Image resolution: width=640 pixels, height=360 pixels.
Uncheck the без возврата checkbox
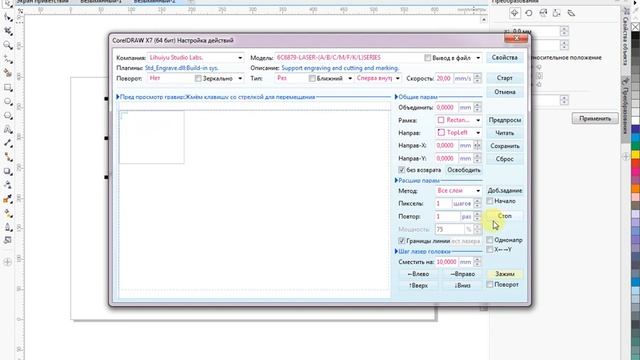point(402,170)
